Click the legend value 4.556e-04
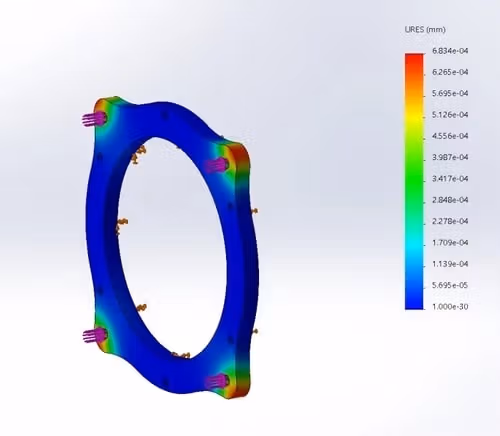The image size is (500, 436). point(450,136)
